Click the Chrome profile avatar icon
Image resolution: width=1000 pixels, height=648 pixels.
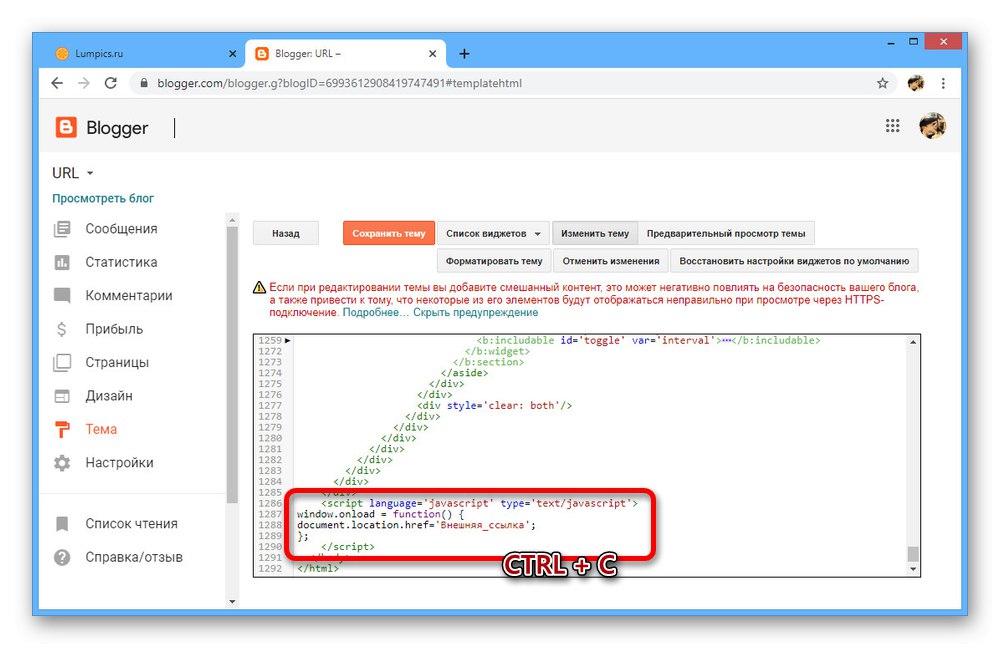pyautogui.click(x=916, y=83)
